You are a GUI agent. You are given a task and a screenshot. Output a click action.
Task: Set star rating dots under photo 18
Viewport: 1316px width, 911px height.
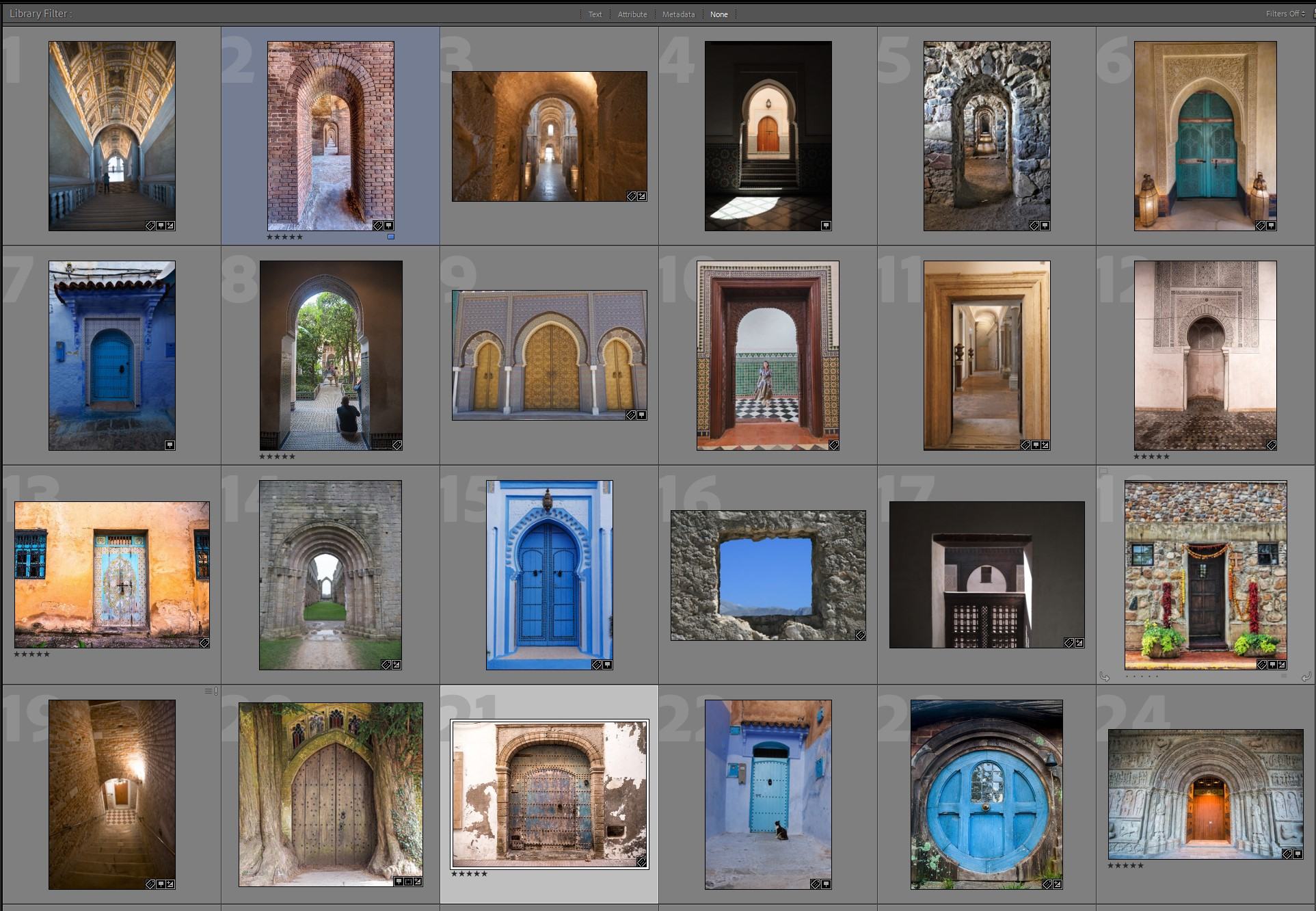point(1142,676)
